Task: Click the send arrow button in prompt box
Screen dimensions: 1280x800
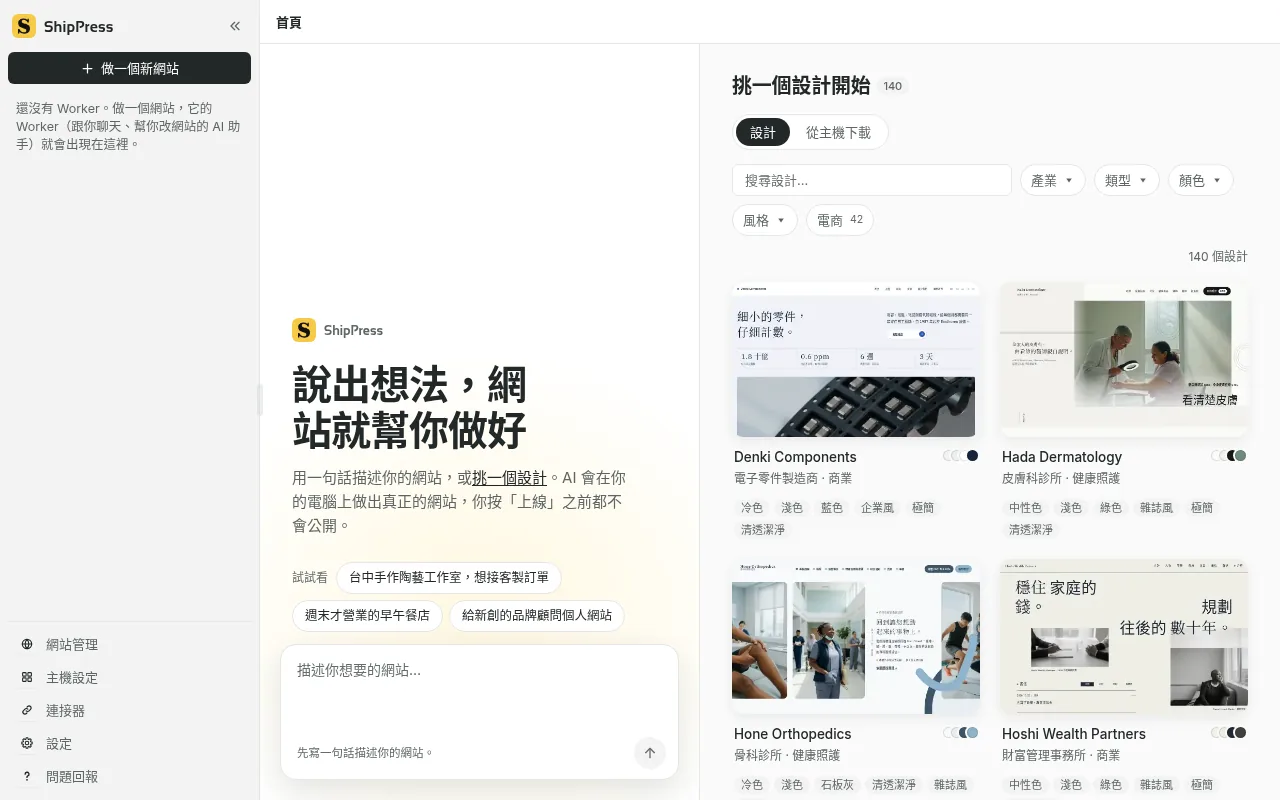Action: (650, 753)
